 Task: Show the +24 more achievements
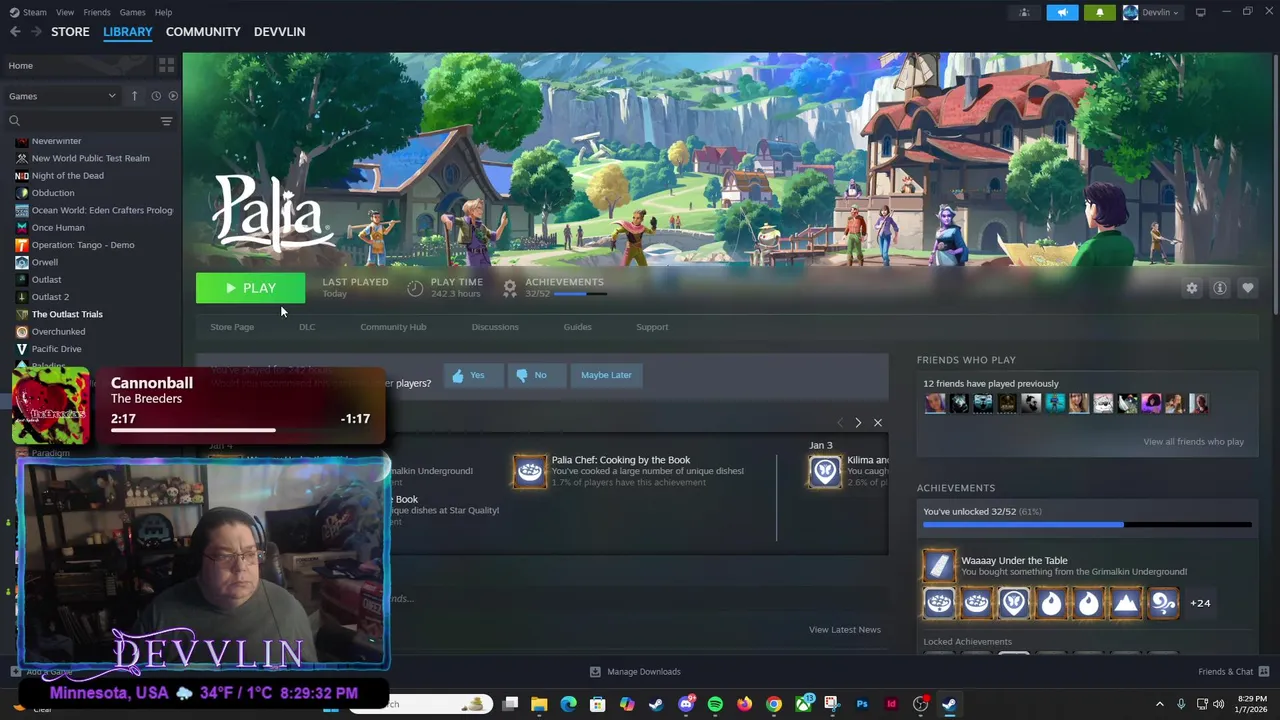1200,603
